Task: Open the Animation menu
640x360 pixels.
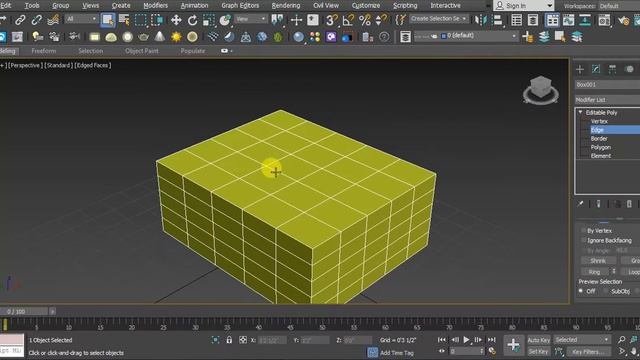Action: click(x=194, y=5)
